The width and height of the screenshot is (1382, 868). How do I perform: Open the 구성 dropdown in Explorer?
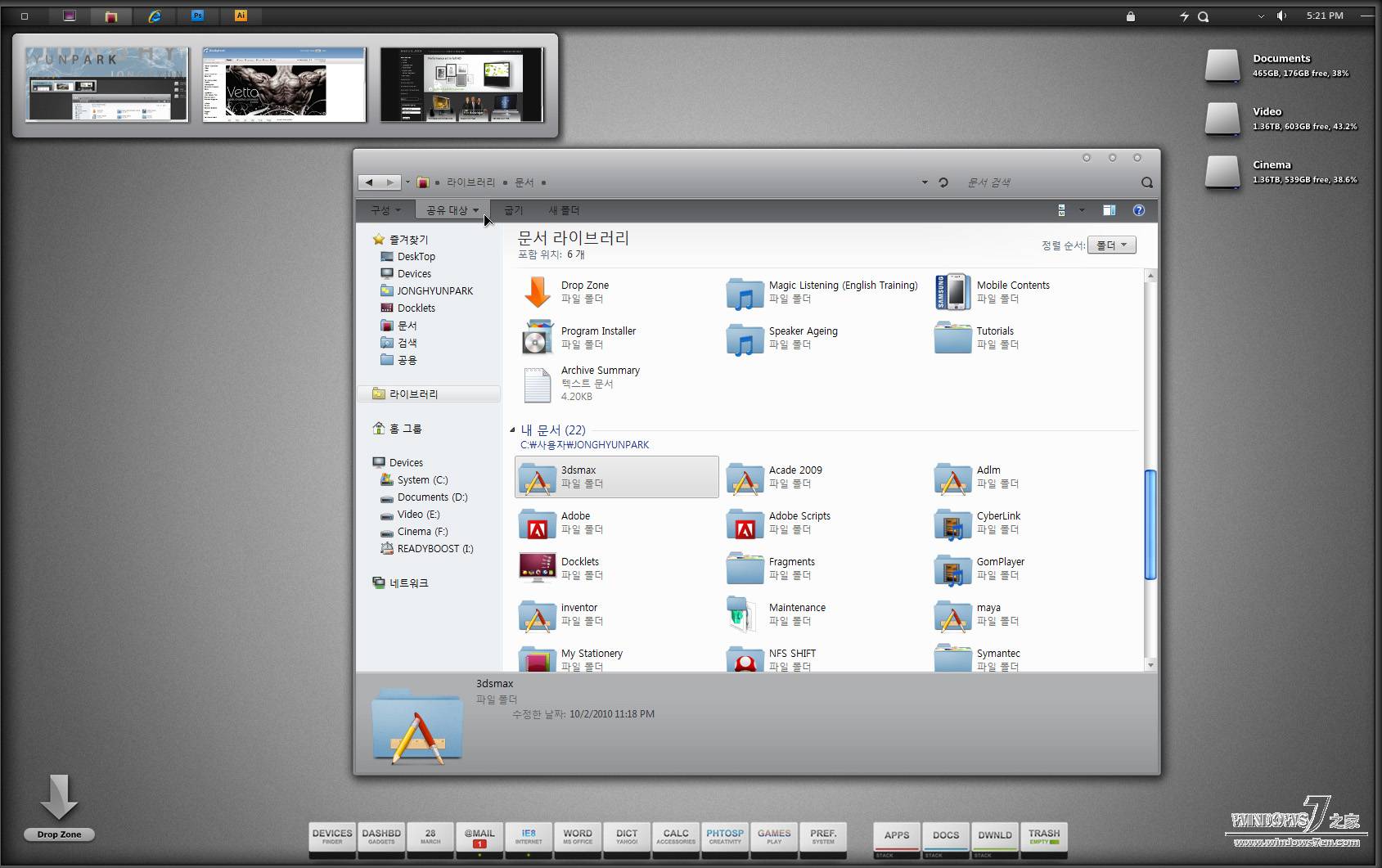pyautogui.click(x=383, y=209)
